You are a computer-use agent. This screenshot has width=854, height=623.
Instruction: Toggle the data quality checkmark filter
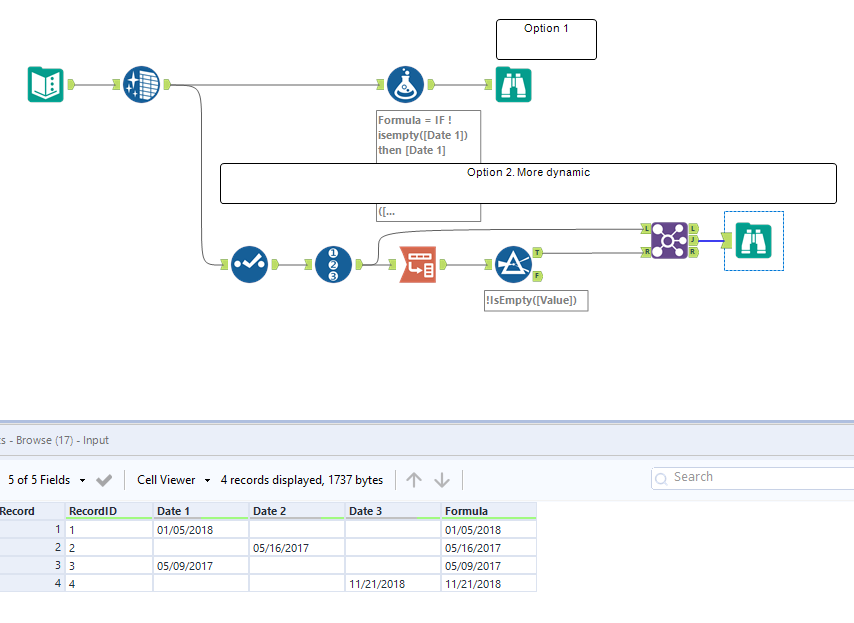coord(103,479)
